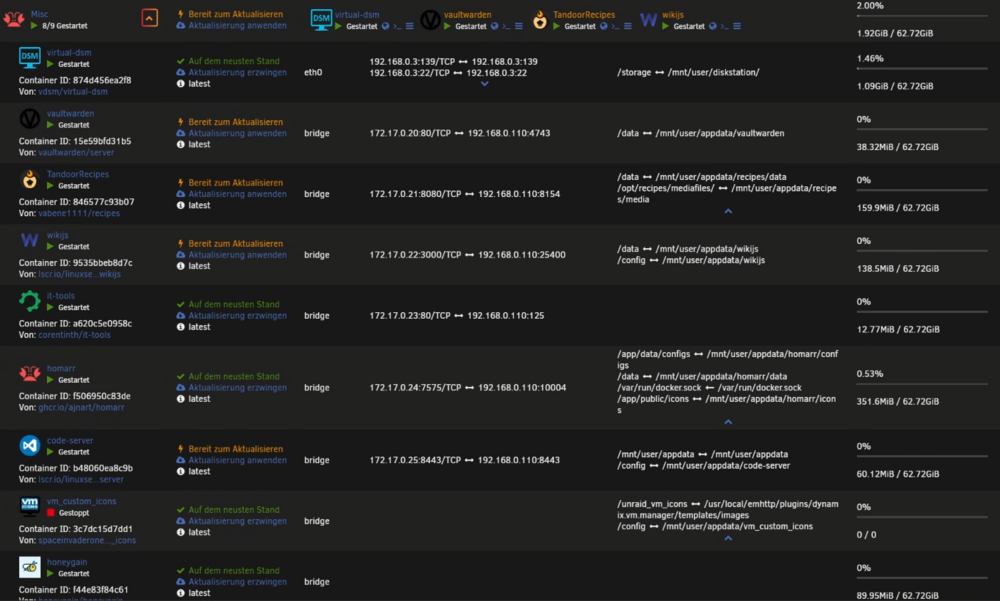1000x601 pixels.
Task: Open TandoorRecipes WebUI globe icon in the folder preview
Action: tap(603, 26)
